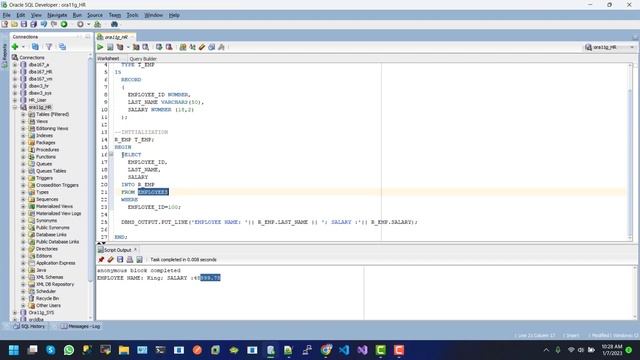Expand the Procedures node

click(23, 150)
